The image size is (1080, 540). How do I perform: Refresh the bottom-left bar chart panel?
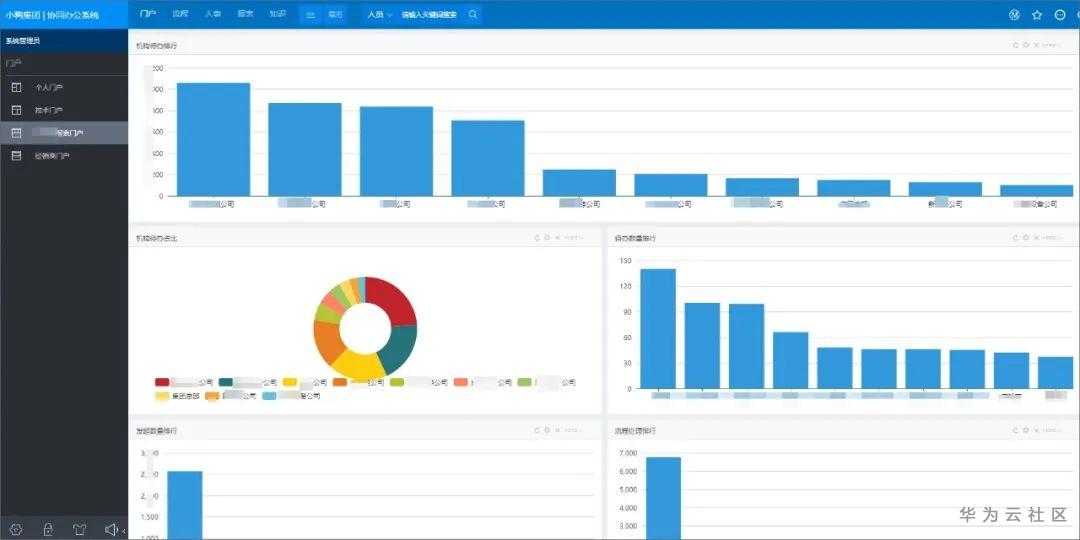click(x=537, y=430)
